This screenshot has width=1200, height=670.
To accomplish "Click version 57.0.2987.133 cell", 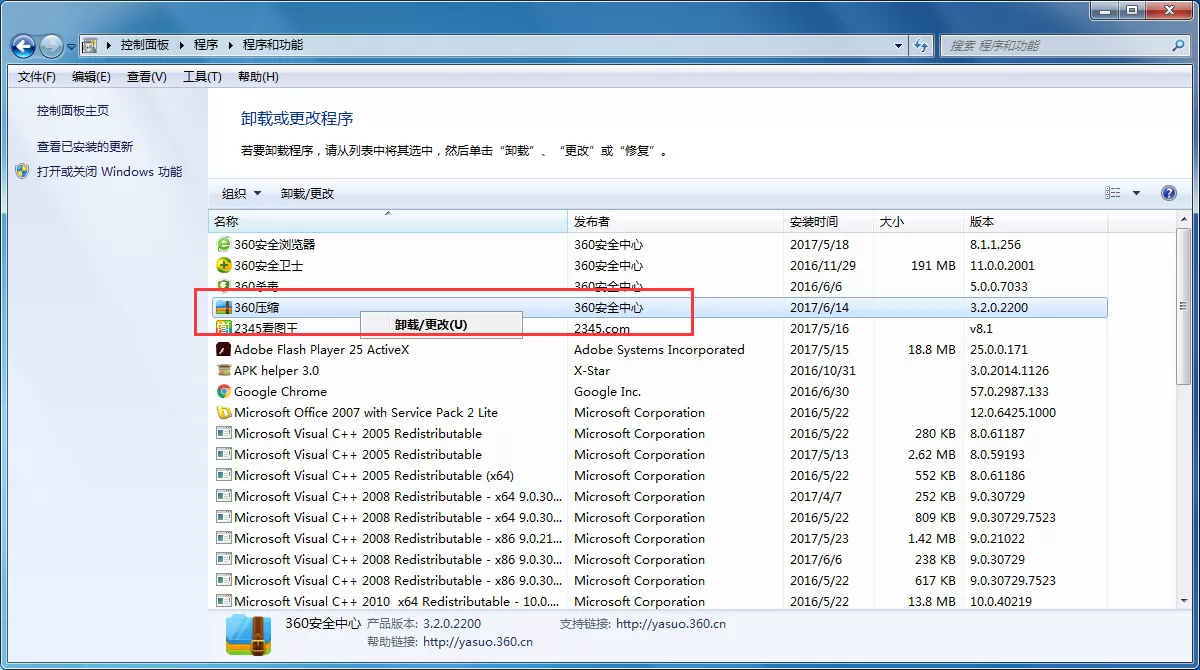I will click(1009, 392).
